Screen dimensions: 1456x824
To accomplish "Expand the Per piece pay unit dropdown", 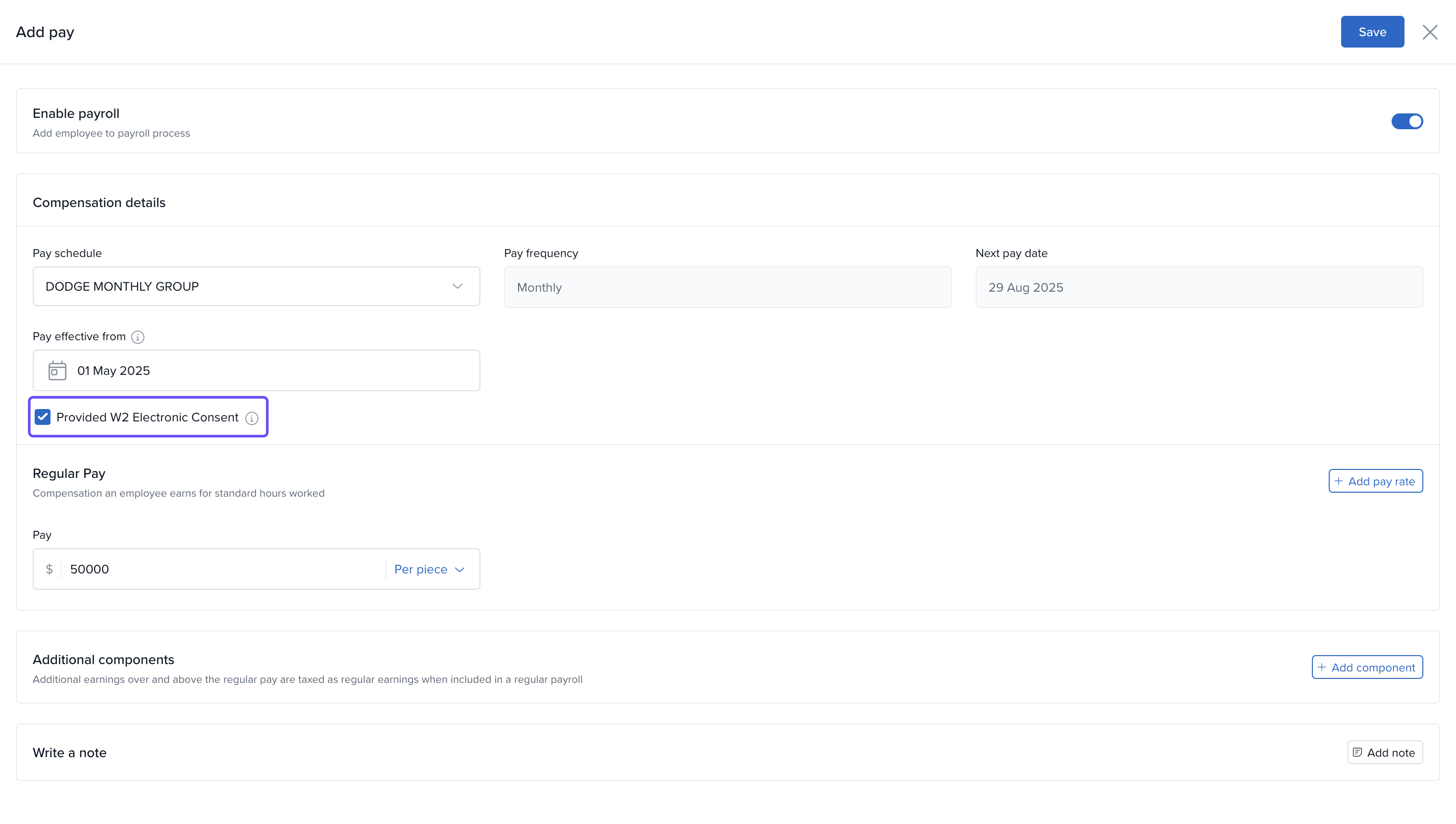I will coord(429,569).
